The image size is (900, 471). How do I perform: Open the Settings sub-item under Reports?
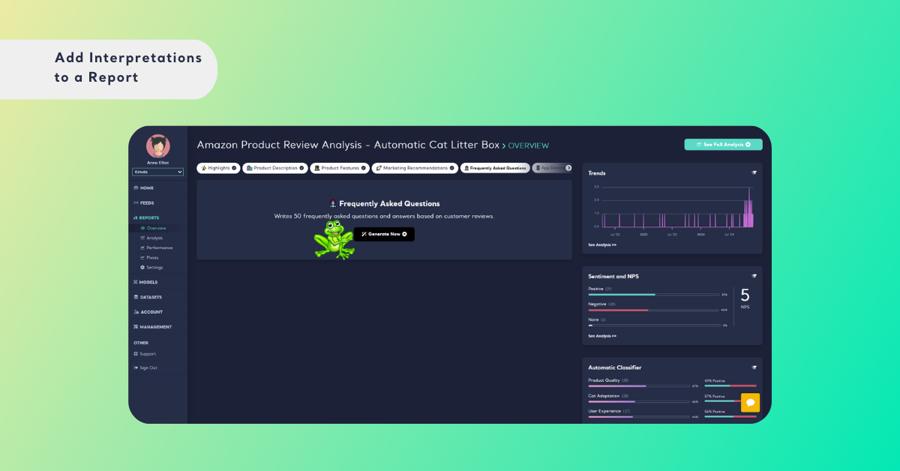[152, 267]
